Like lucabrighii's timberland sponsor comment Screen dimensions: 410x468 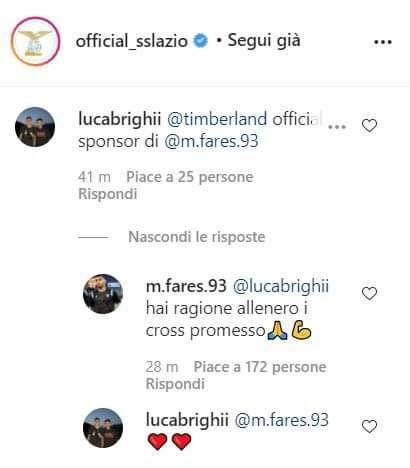(x=369, y=125)
